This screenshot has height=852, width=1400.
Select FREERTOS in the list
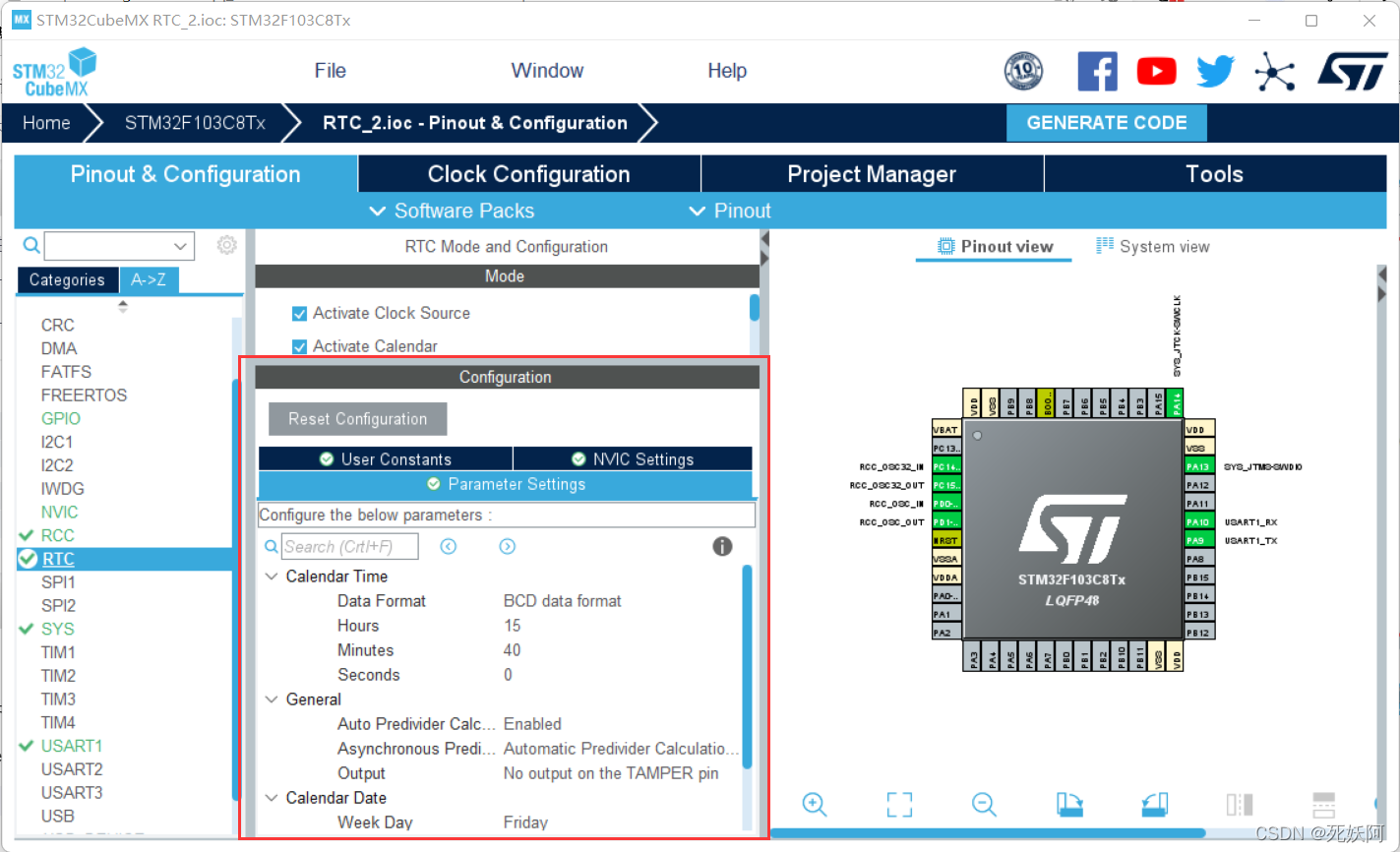(x=84, y=396)
